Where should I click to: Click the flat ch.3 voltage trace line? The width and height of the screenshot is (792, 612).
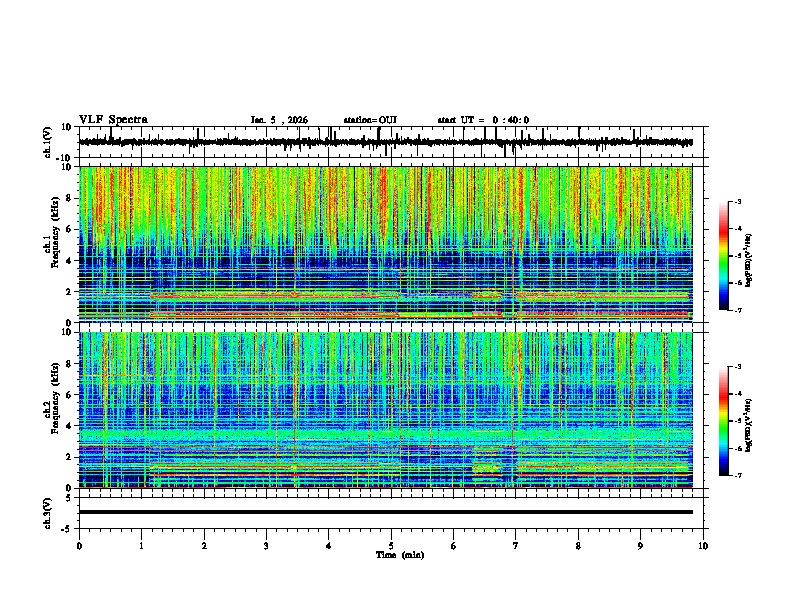[386, 512]
